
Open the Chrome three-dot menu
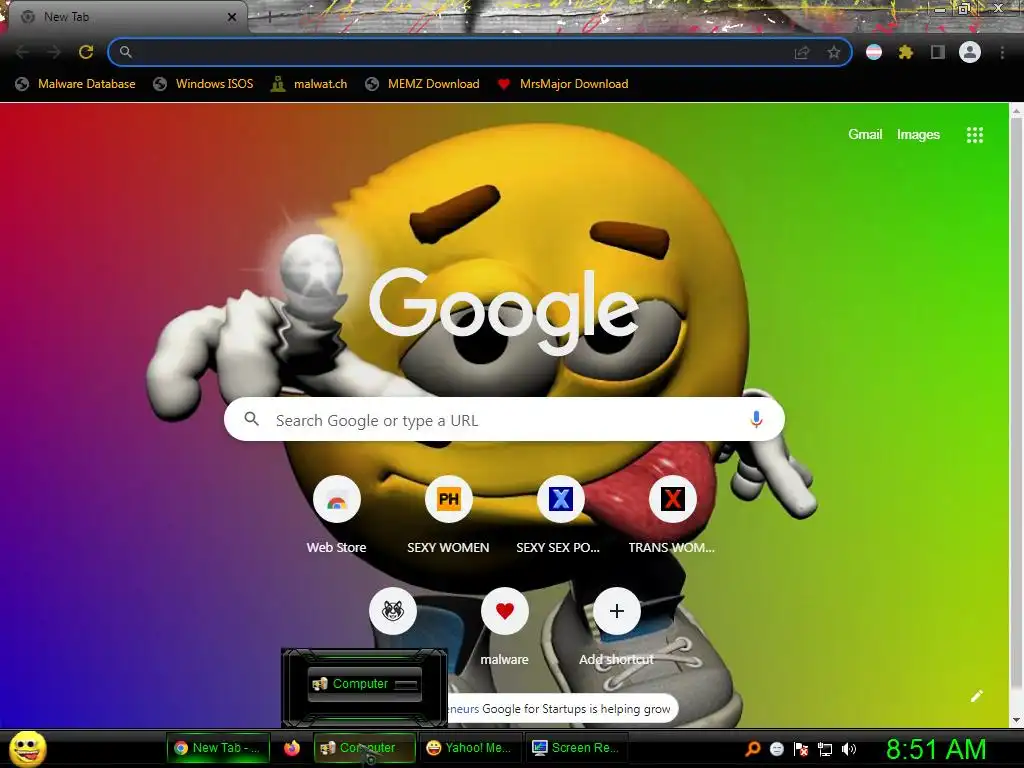[x=1002, y=52]
